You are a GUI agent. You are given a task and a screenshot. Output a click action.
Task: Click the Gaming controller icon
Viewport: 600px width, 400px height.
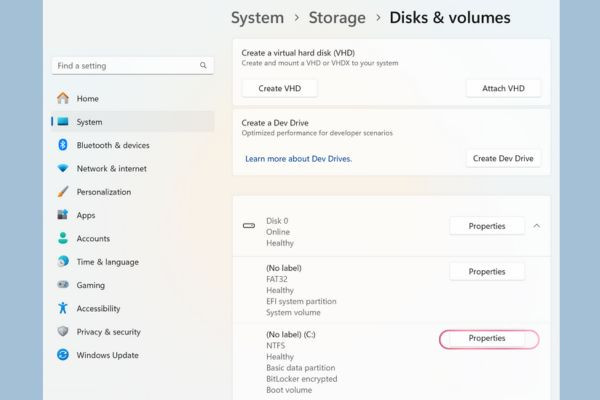pyautogui.click(x=63, y=284)
